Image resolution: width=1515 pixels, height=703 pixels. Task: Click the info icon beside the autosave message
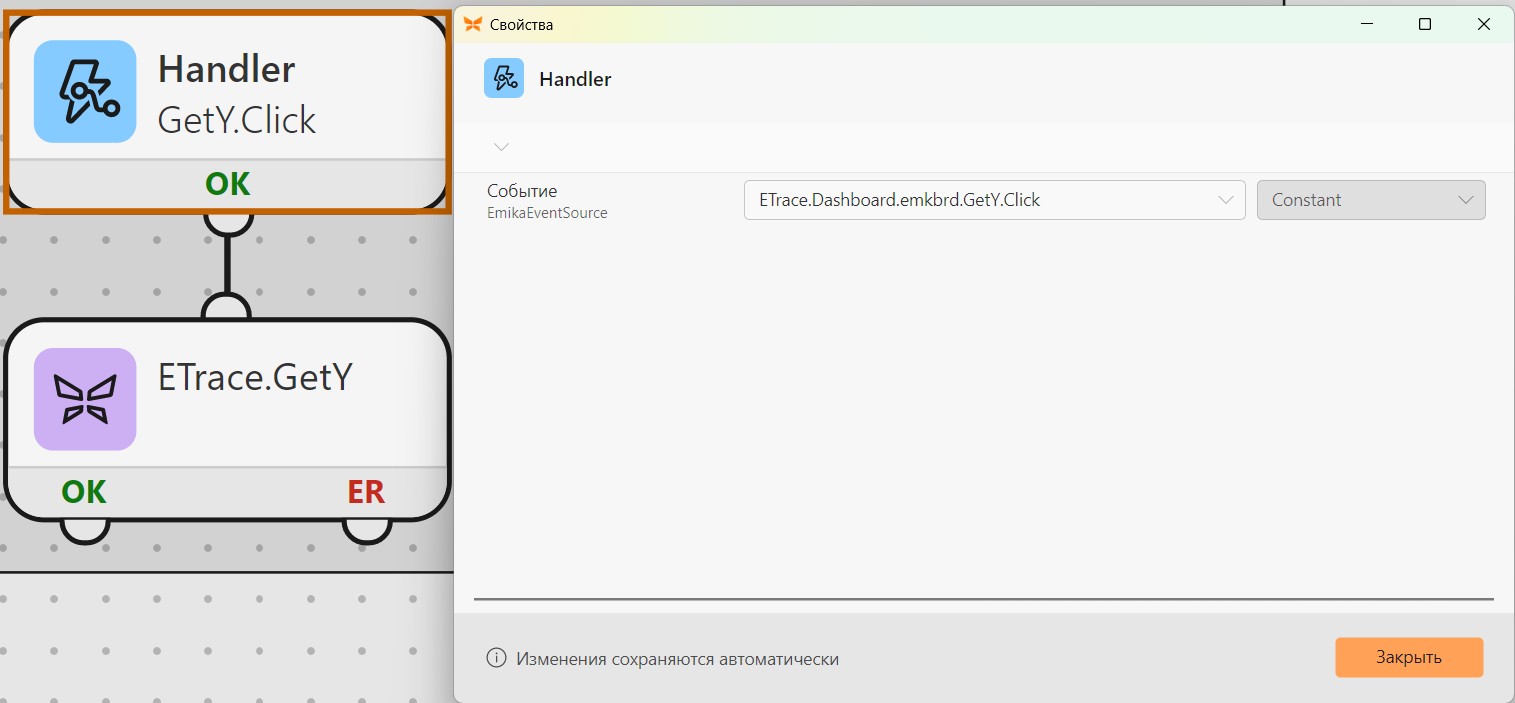pos(496,658)
